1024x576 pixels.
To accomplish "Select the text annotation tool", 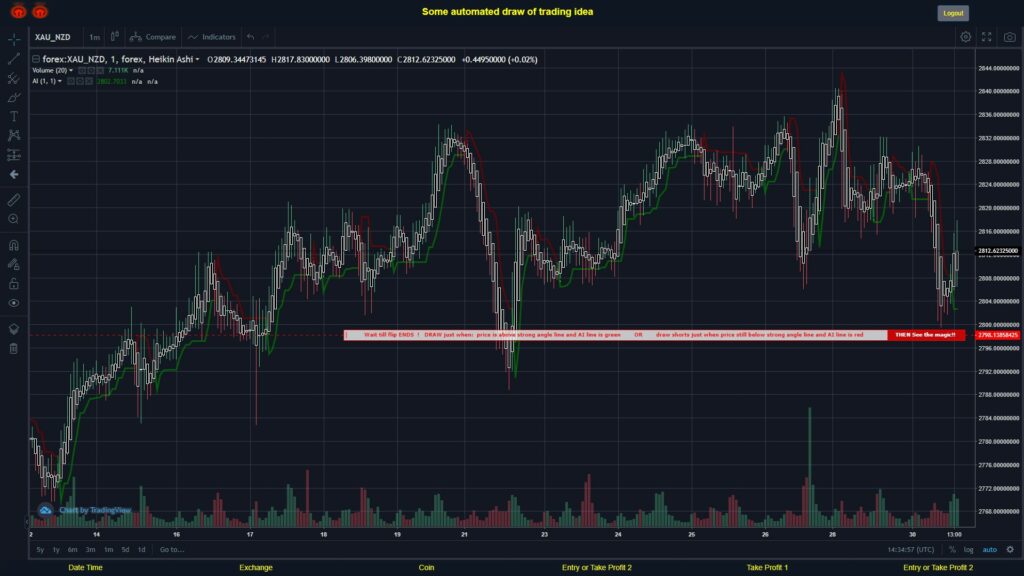I will pyautogui.click(x=14, y=116).
